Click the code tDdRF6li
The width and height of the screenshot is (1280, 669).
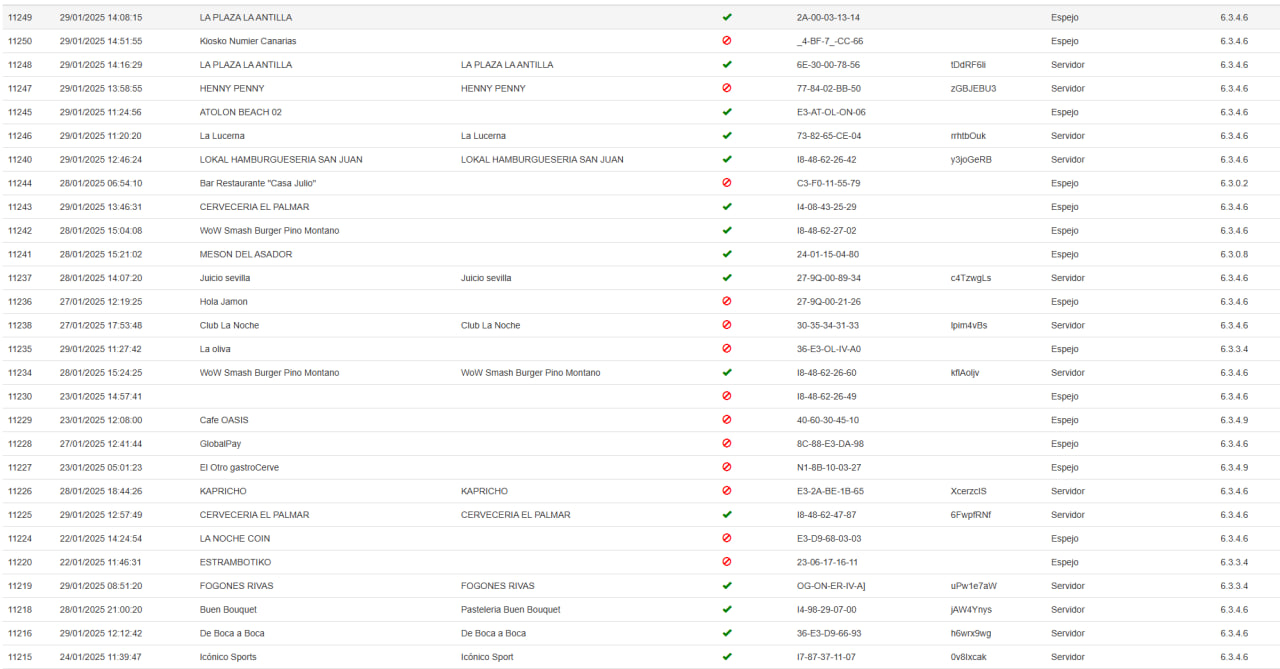[969, 64]
